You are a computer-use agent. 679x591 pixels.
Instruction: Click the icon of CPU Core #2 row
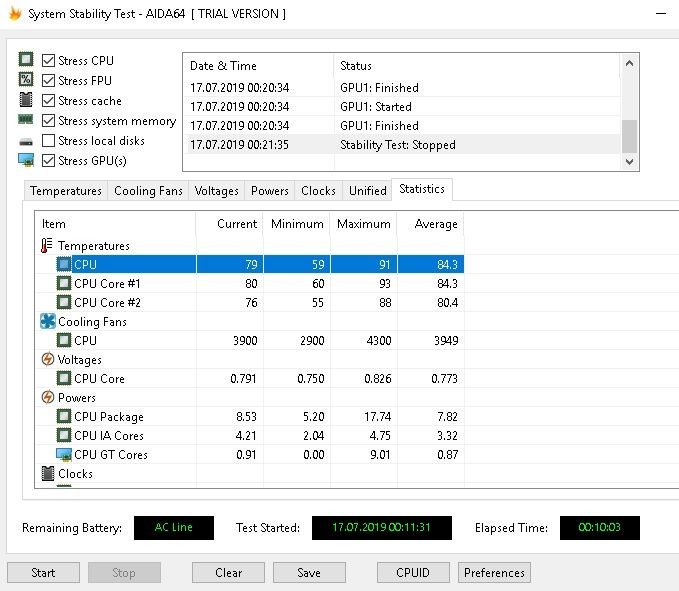point(64,302)
